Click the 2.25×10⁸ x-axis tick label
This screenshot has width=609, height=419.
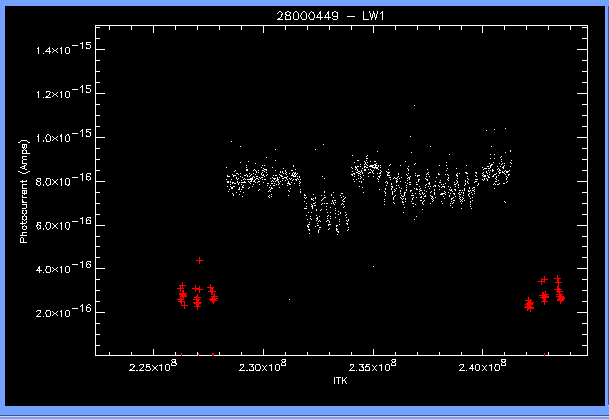pos(153,367)
